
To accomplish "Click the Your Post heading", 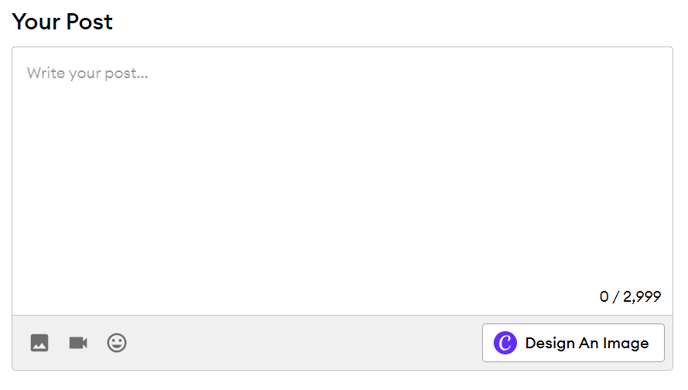I will (62, 21).
